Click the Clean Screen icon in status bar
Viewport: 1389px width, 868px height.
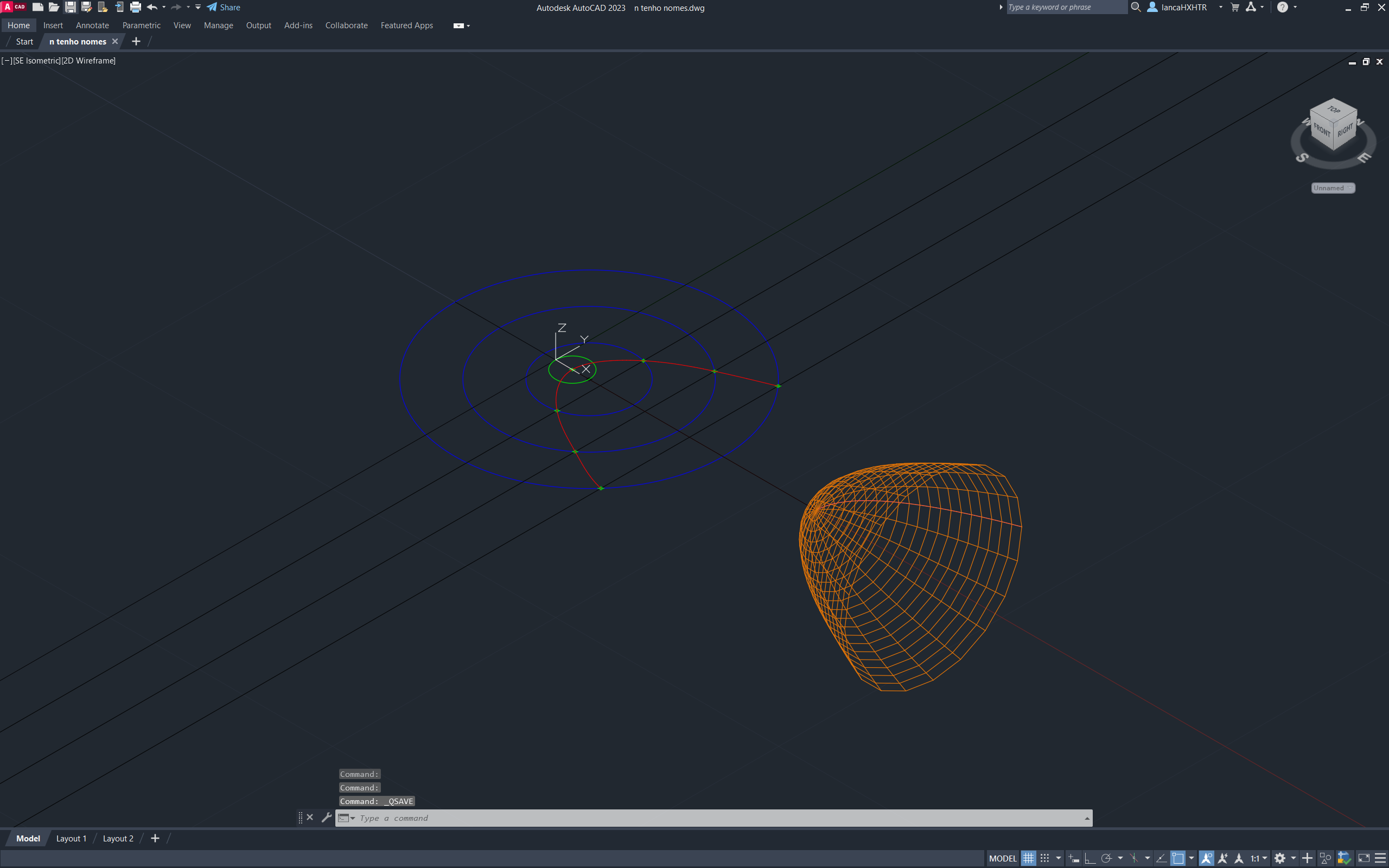(1363, 858)
